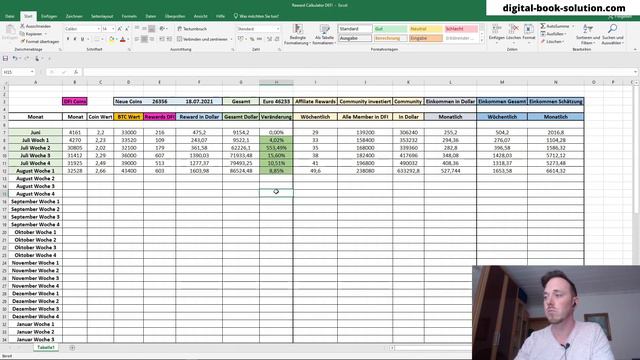This screenshot has height=360, width=640.
Task: Toggle Verbinden und zentrieren merge
Action: pos(202,39)
